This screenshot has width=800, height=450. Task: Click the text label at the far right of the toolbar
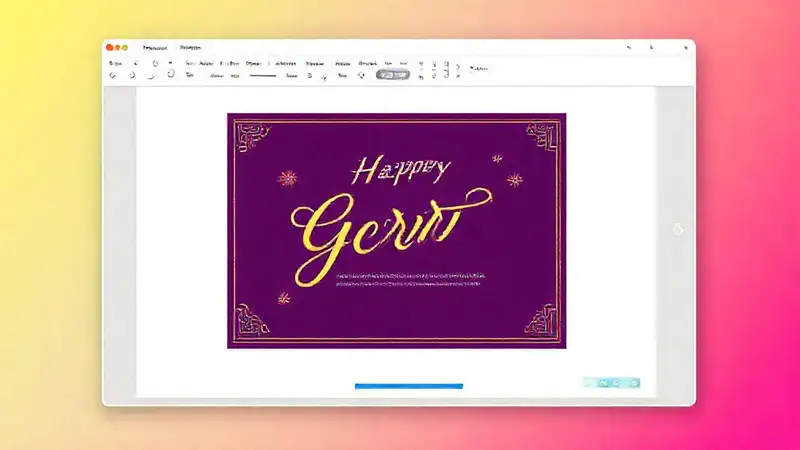coord(479,68)
